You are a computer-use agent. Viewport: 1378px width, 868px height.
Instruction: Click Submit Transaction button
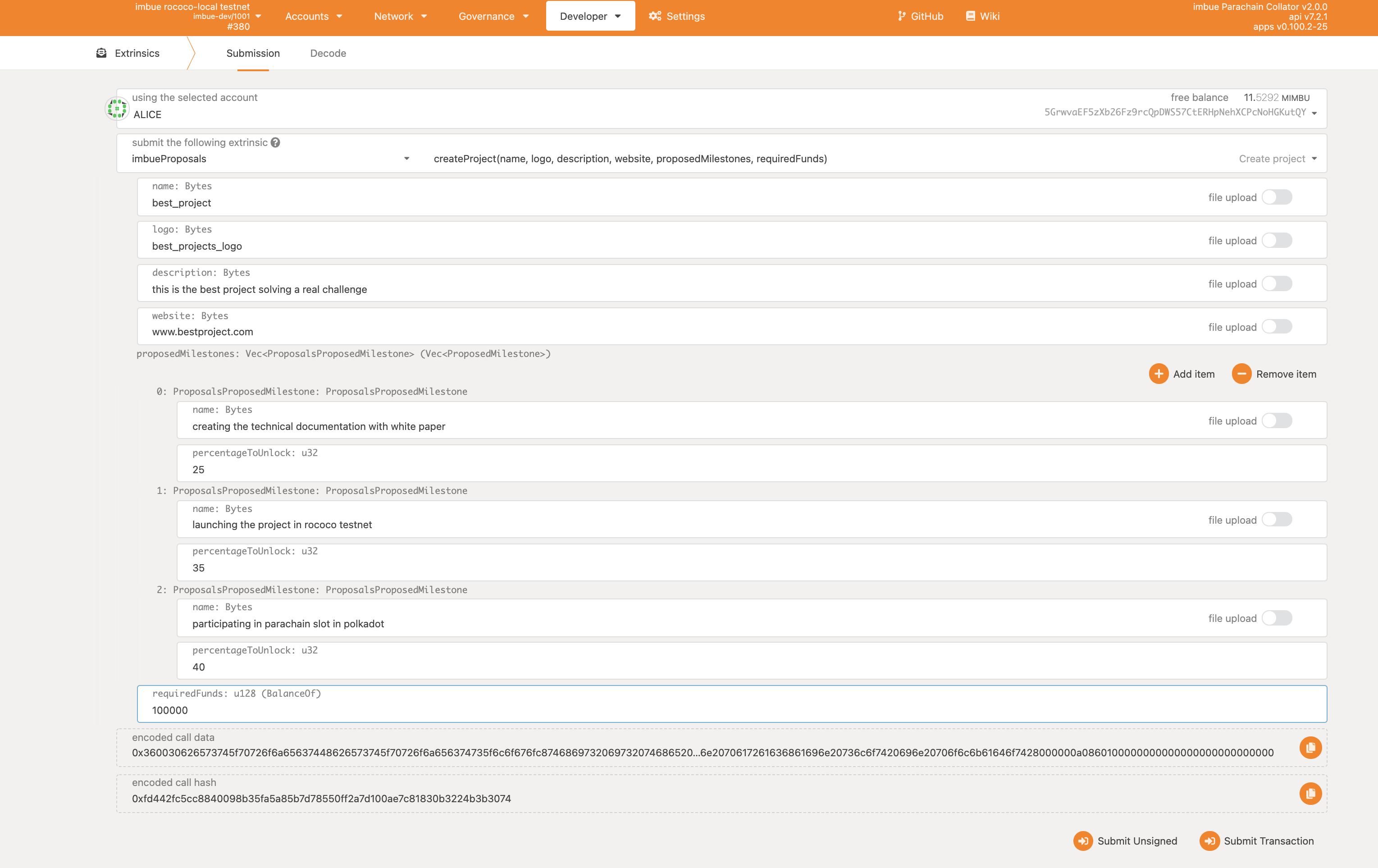point(1257,841)
